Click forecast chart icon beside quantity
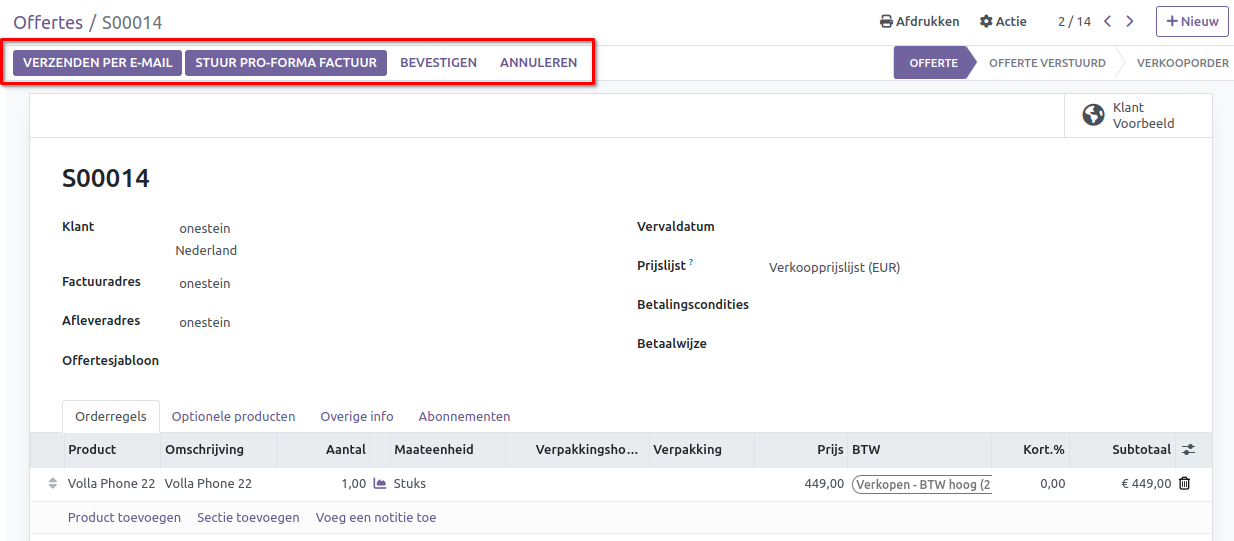1234x541 pixels. tap(380, 484)
